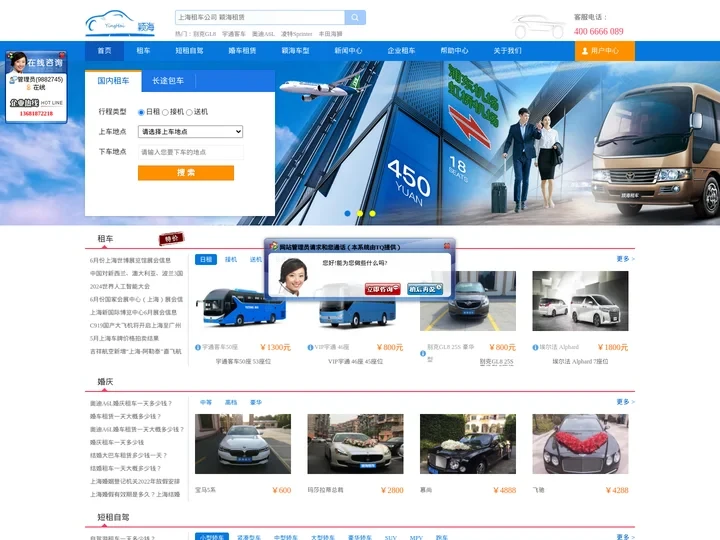Open 帮助中心 in the navigation bar

pos(455,51)
